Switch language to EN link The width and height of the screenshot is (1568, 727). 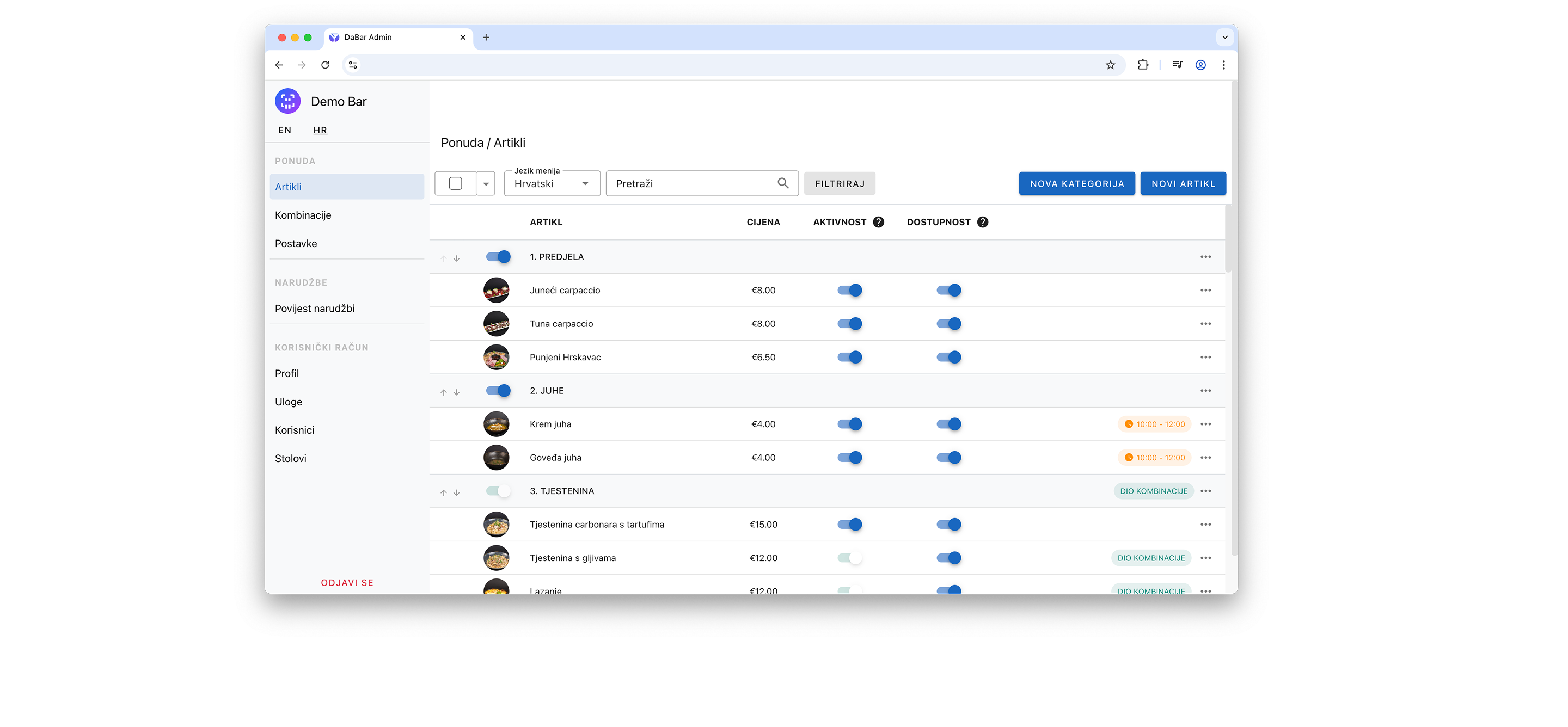[285, 130]
